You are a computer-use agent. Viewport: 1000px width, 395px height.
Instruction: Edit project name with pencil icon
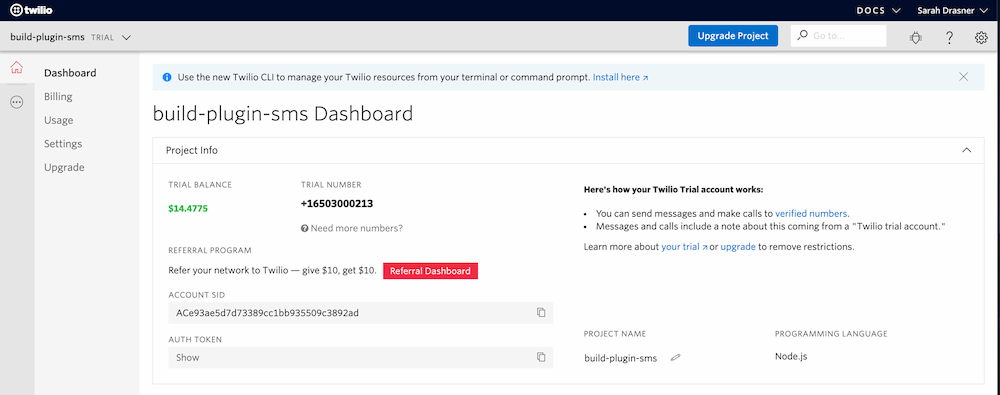pos(675,358)
